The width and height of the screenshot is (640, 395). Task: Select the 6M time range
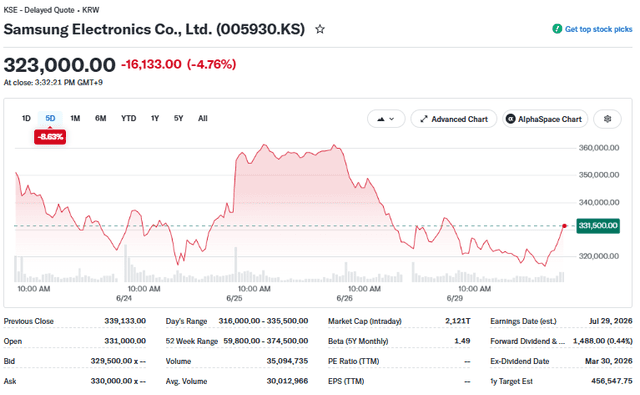pos(100,118)
